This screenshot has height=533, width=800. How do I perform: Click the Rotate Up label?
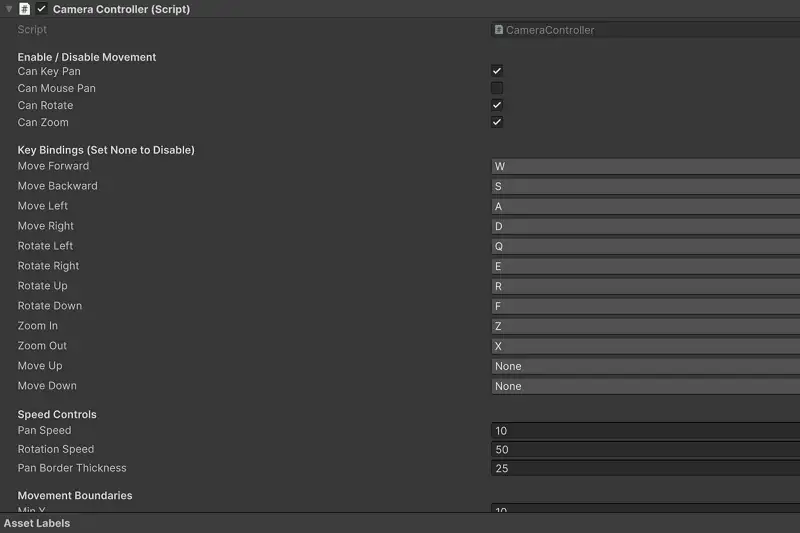[x=42, y=286]
